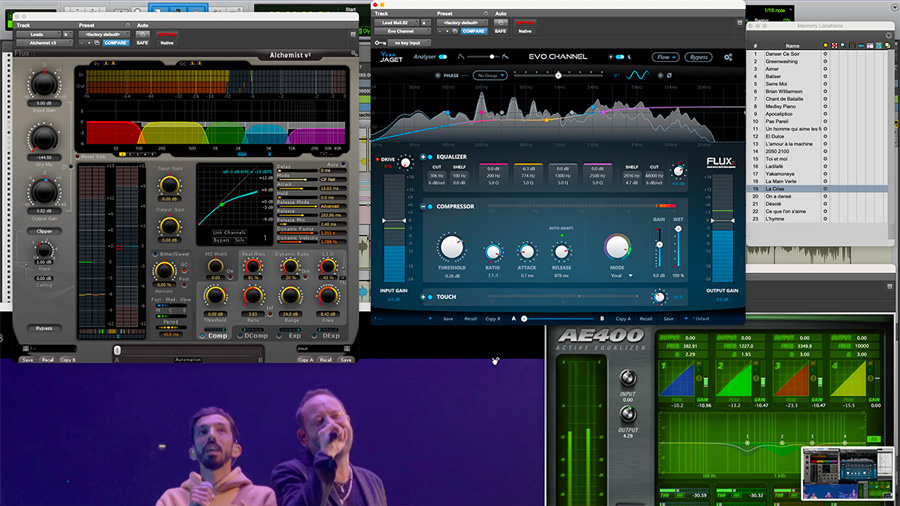Viewport: 900px width, 506px height.
Task: Toggle the Evo Channel Phase enable button
Action: click(437, 75)
